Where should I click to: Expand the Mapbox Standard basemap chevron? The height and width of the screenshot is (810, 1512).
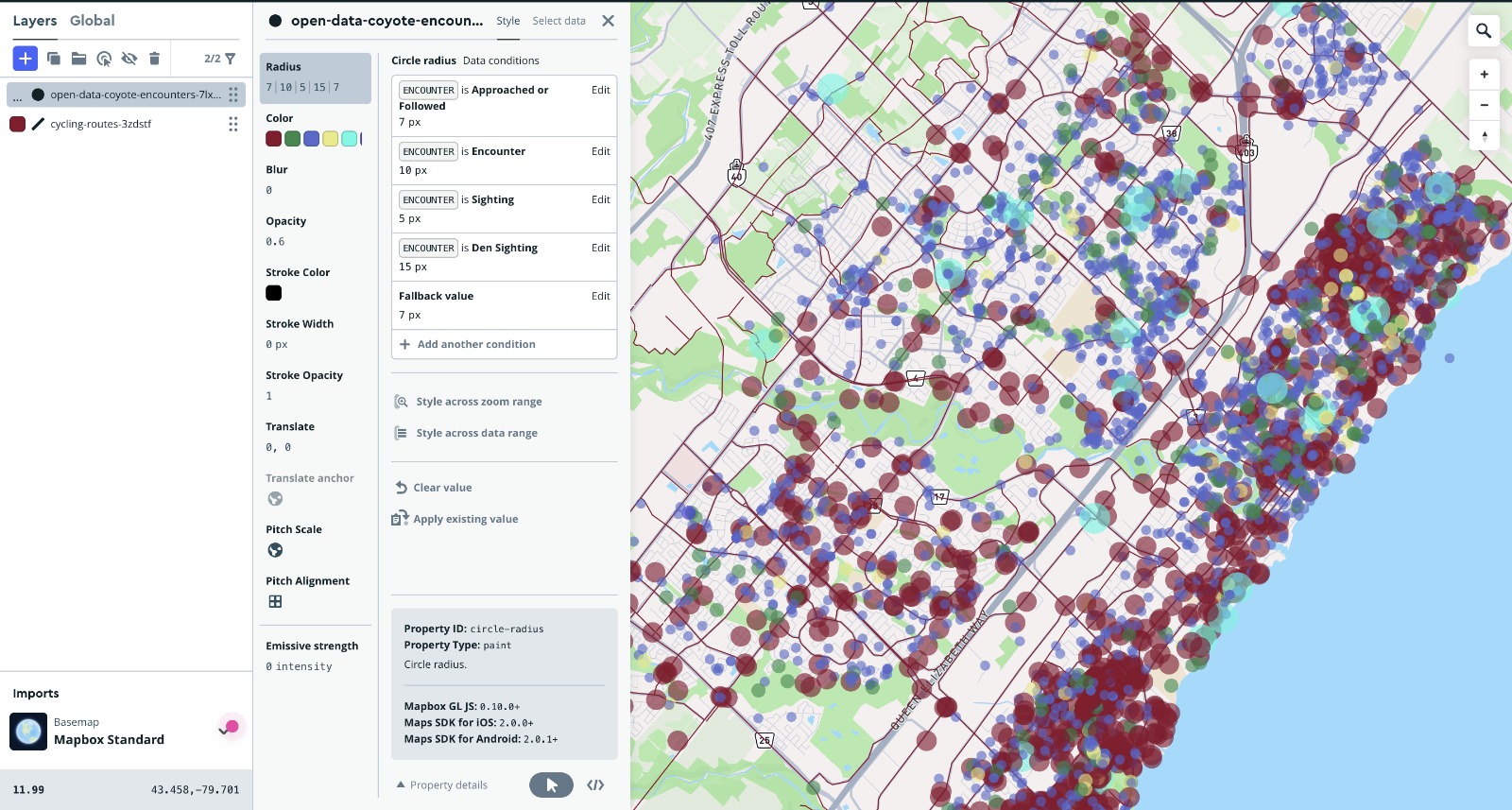click(223, 732)
